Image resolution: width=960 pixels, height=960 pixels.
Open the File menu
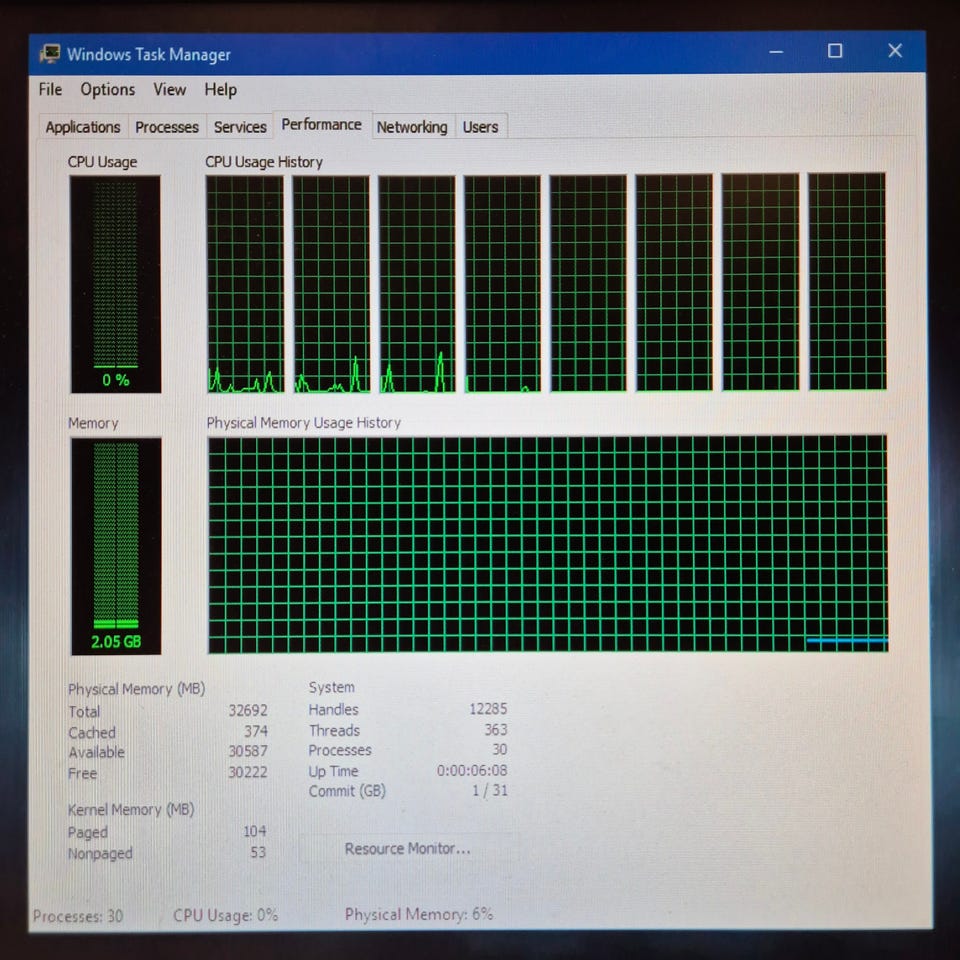pyautogui.click(x=50, y=89)
